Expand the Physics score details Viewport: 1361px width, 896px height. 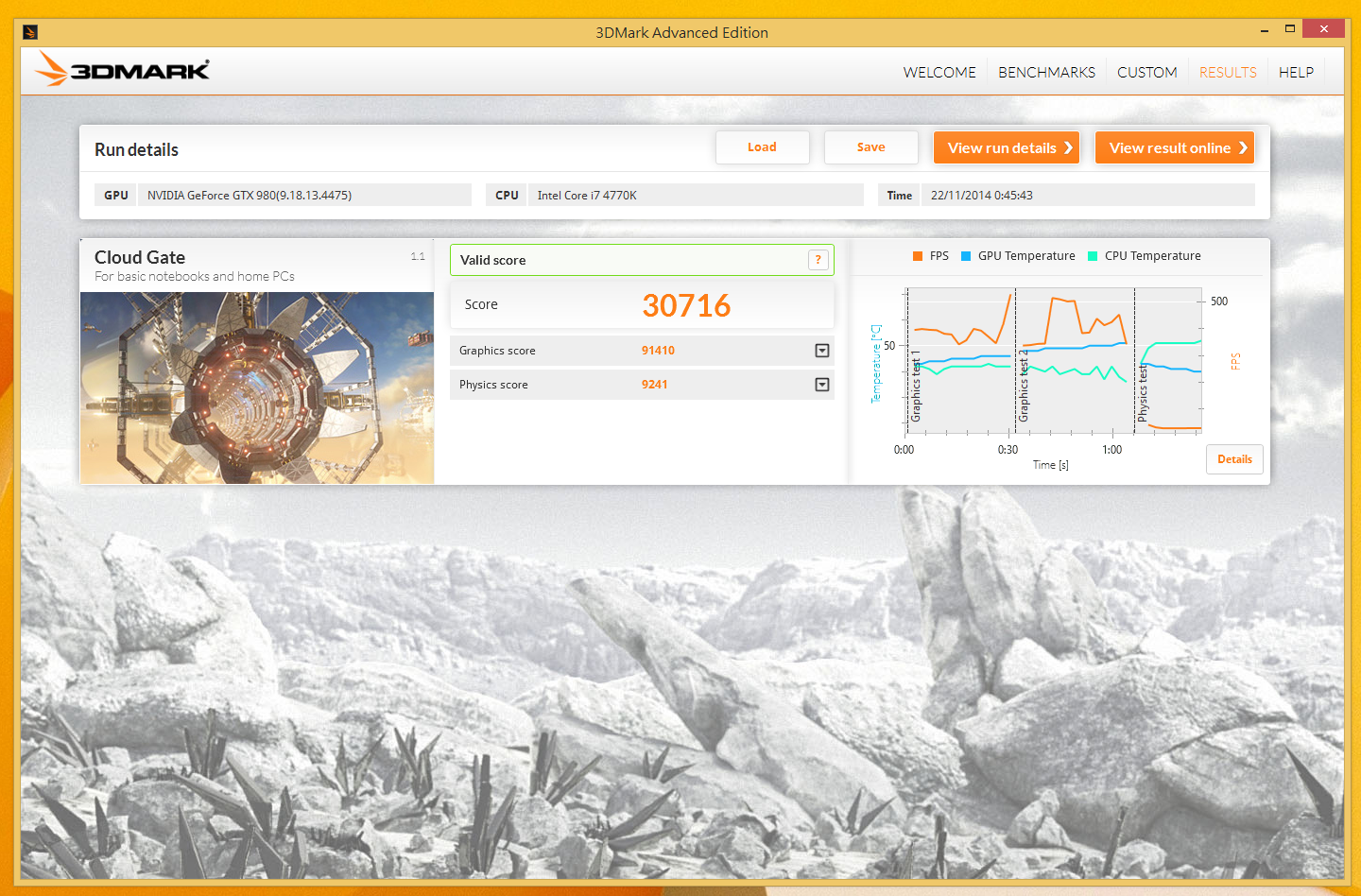pos(822,385)
